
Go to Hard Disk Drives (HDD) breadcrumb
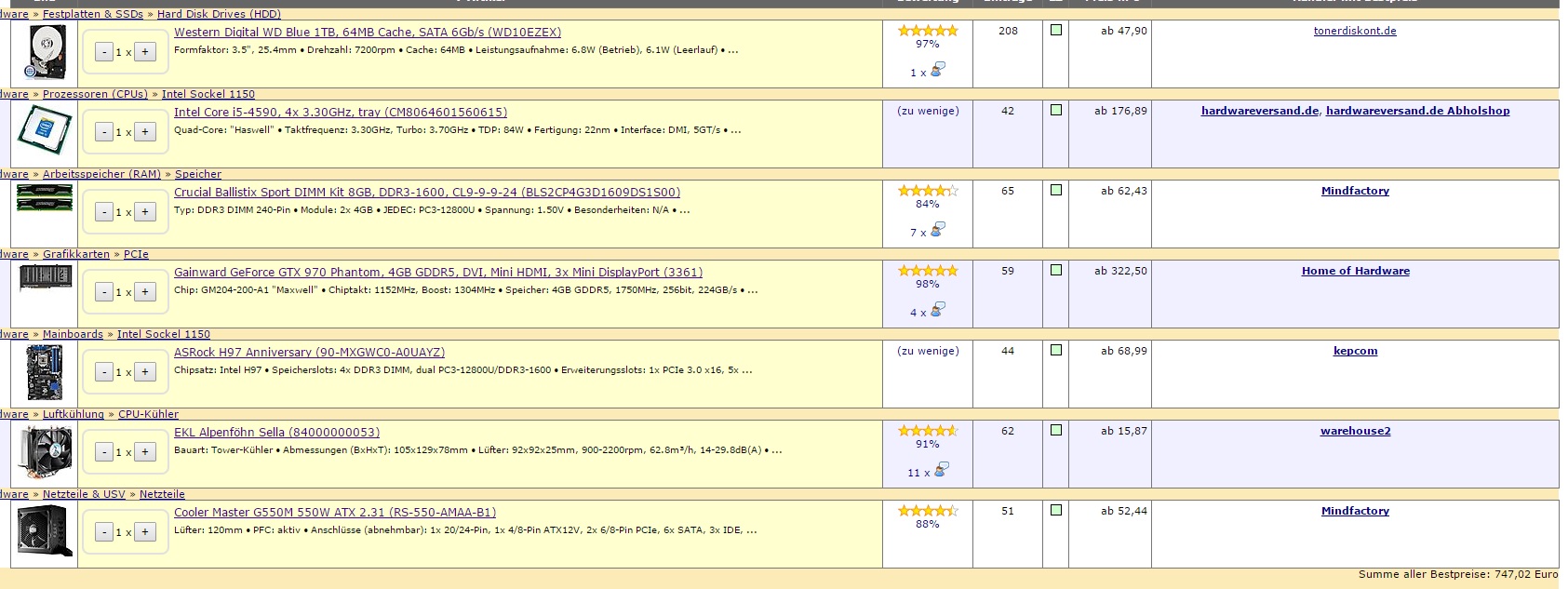click(219, 14)
